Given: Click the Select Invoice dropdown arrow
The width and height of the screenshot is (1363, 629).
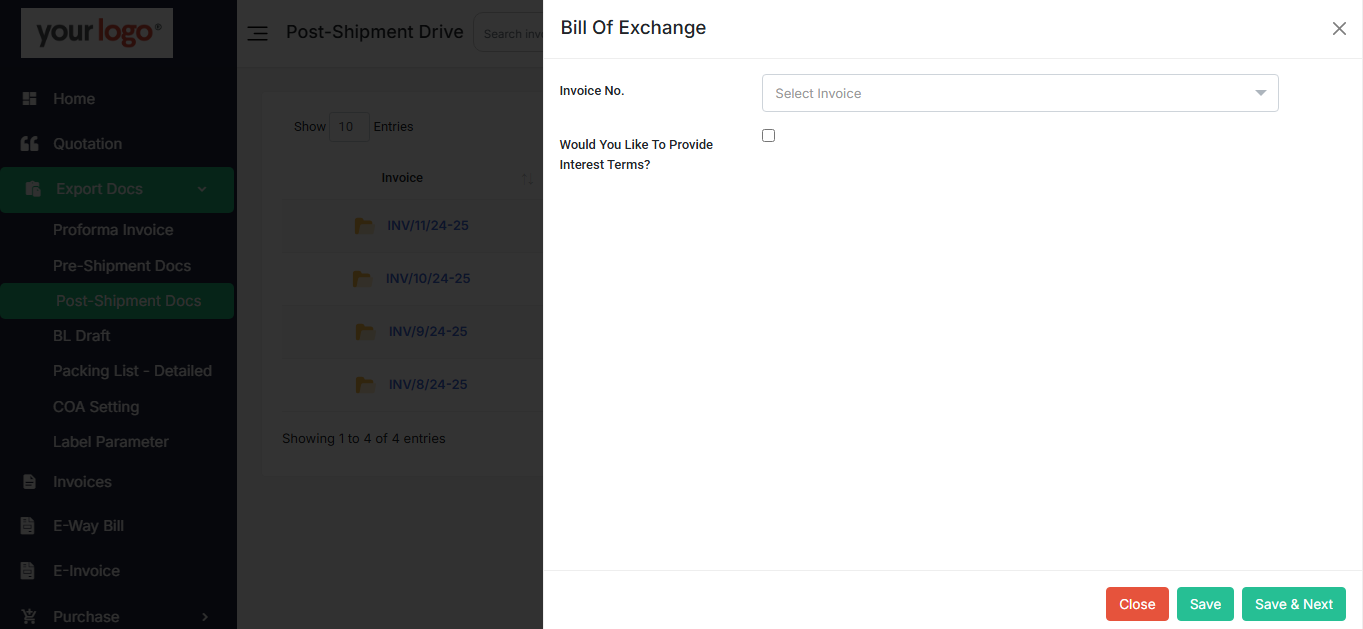Looking at the screenshot, I should 1260,93.
